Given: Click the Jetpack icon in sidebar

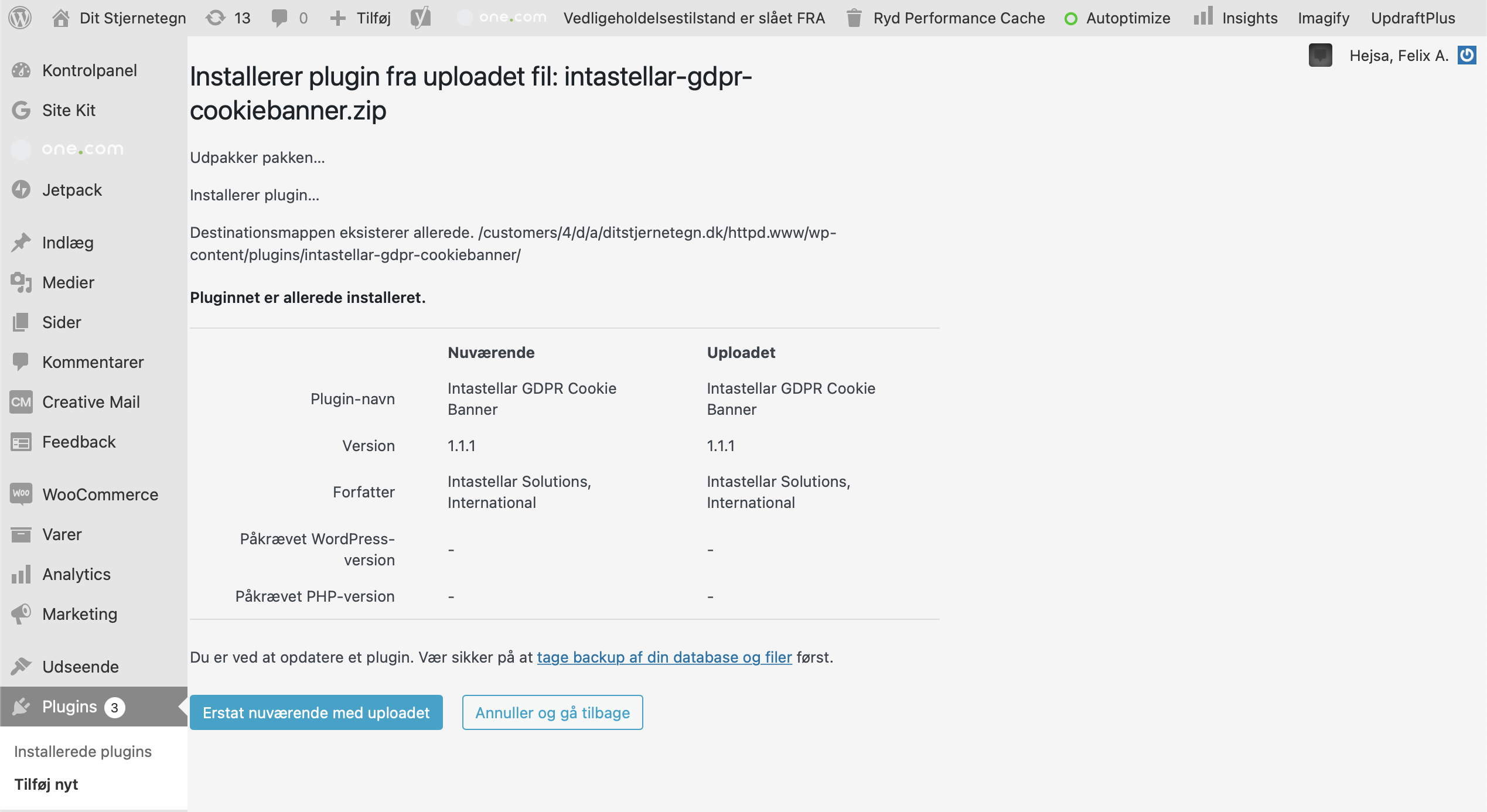Looking at the screenshot, I should (x=21, y=190).
